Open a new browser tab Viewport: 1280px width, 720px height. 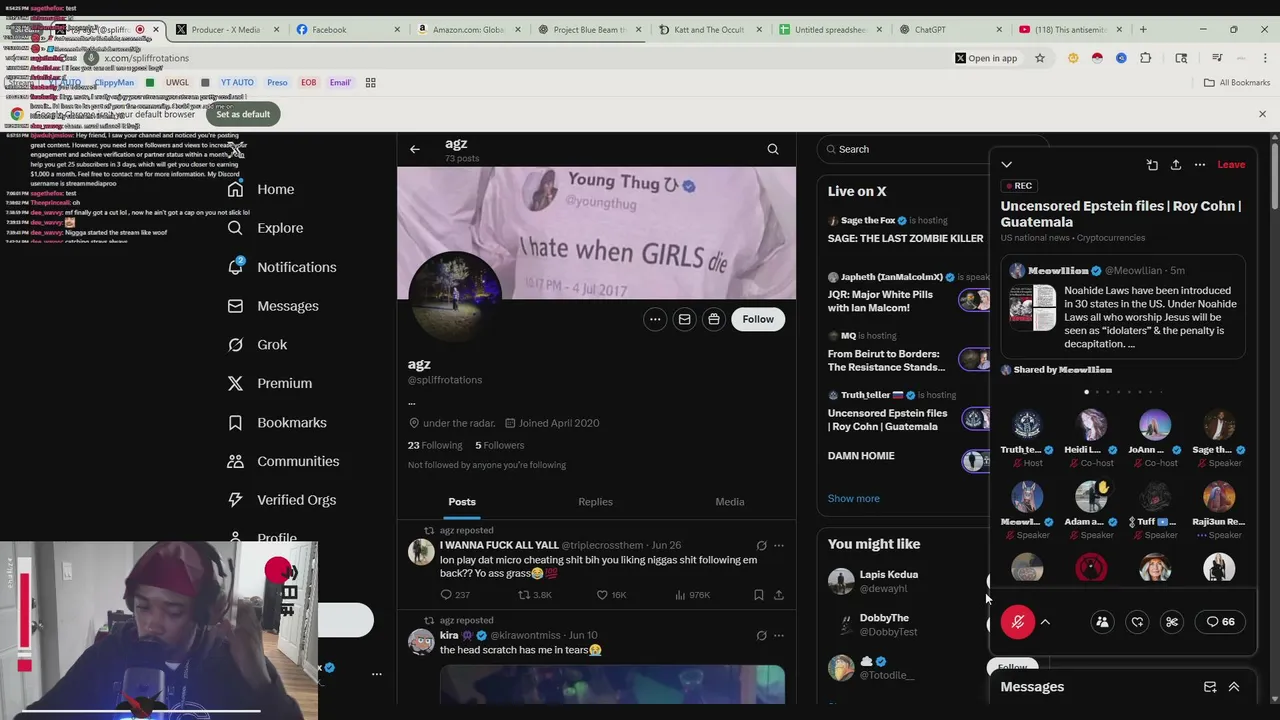pyautogui.click(x=1144, y=30)
